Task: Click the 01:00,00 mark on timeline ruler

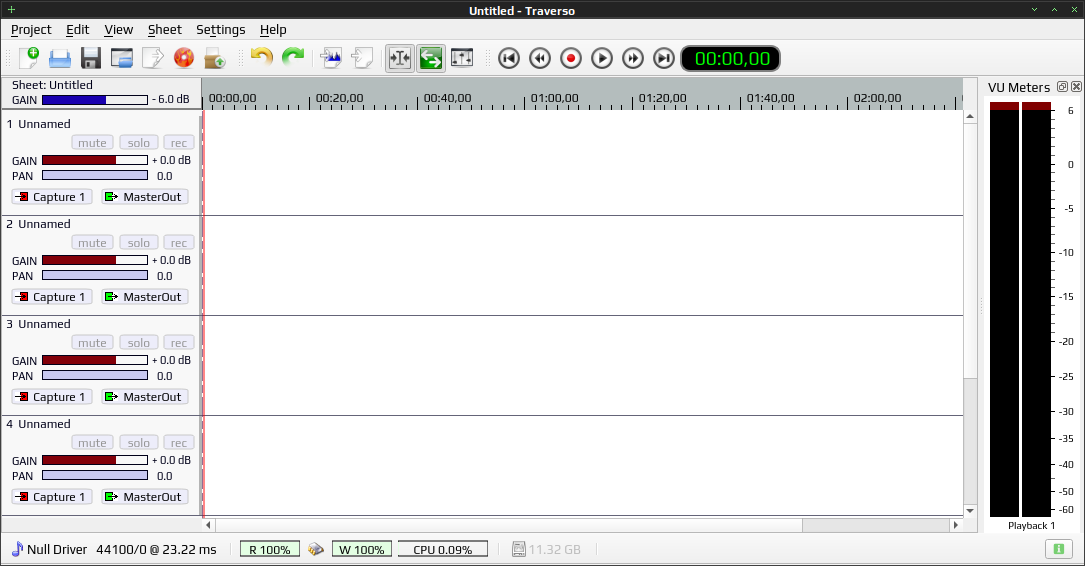Action: click(554, 98)
